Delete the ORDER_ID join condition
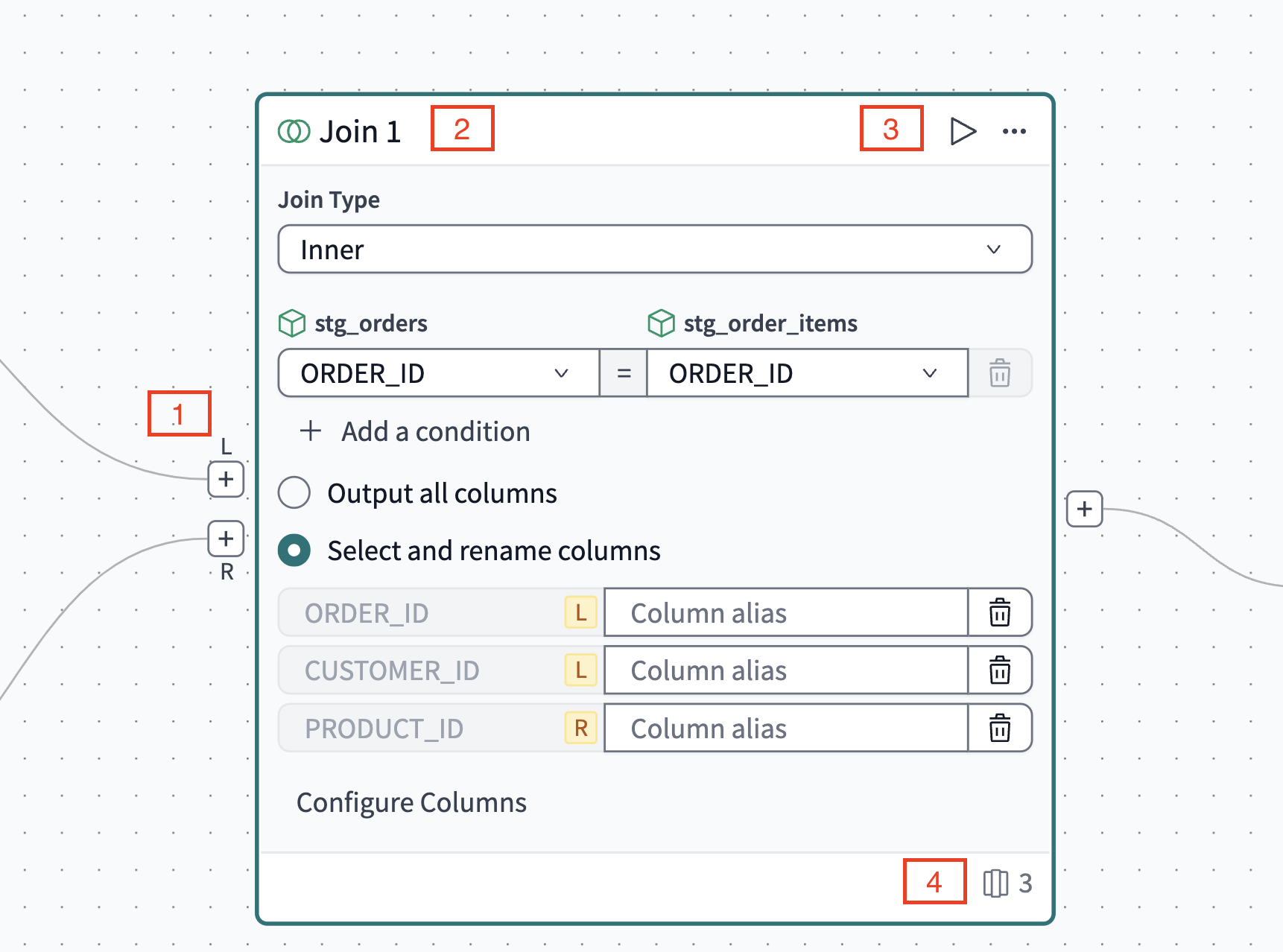 [1000, 373]
